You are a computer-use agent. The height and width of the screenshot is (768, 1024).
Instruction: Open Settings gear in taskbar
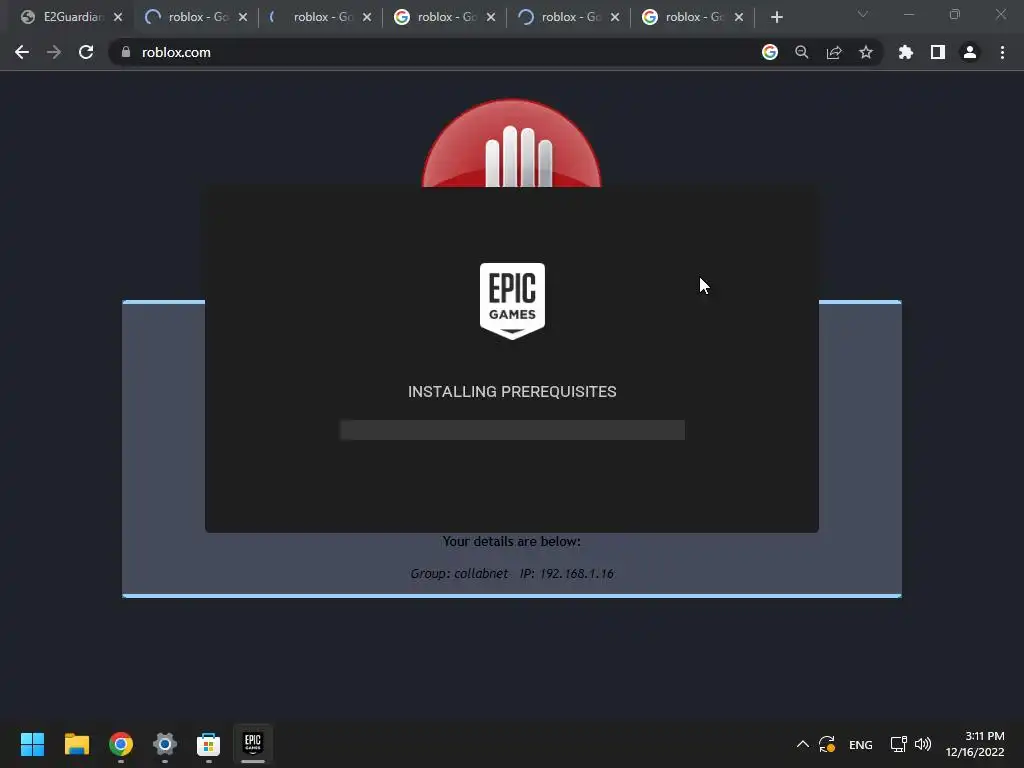(165, 744)
